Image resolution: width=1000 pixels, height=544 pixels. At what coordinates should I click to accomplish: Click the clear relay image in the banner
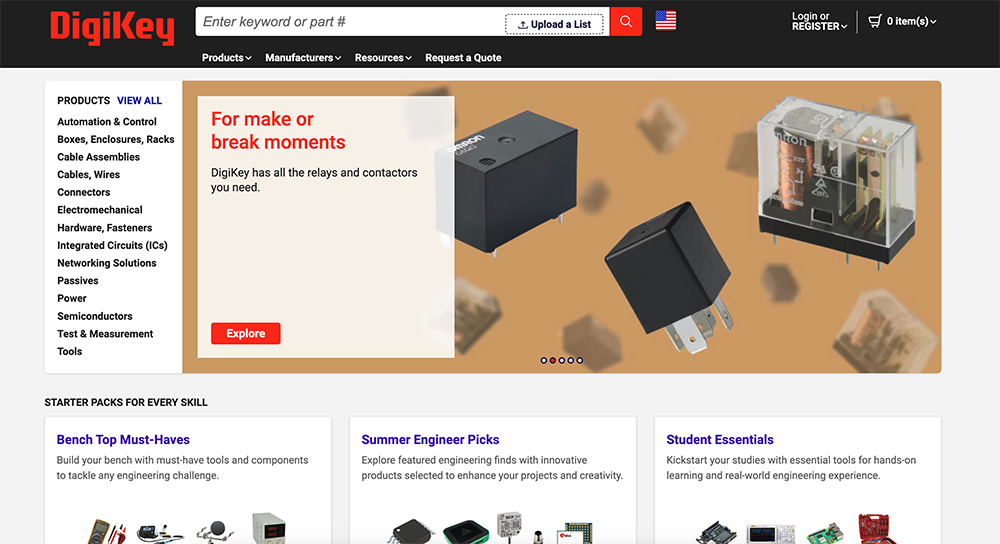coord(837,182)
